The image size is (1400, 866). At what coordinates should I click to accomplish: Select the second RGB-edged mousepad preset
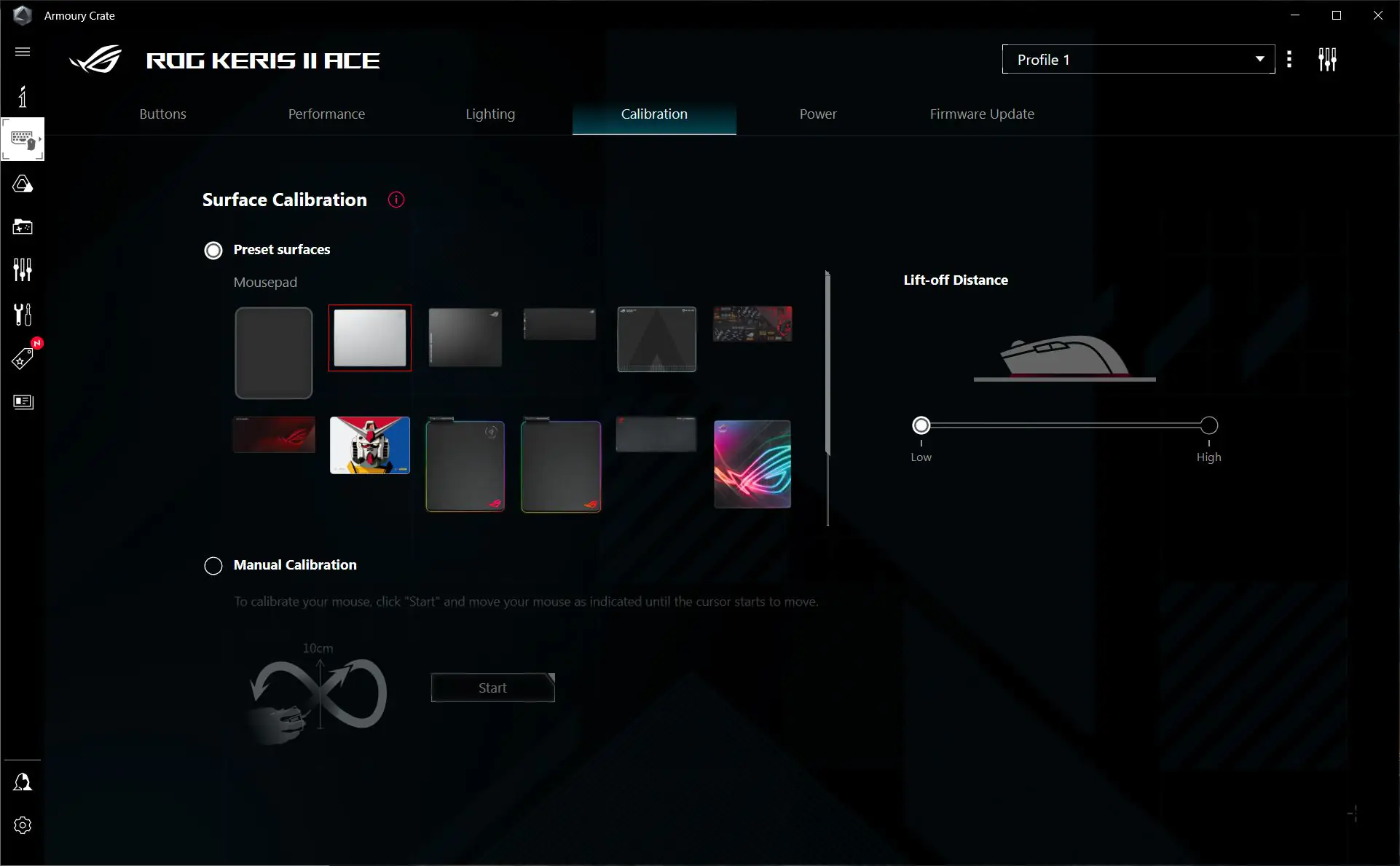pos(562,465)
